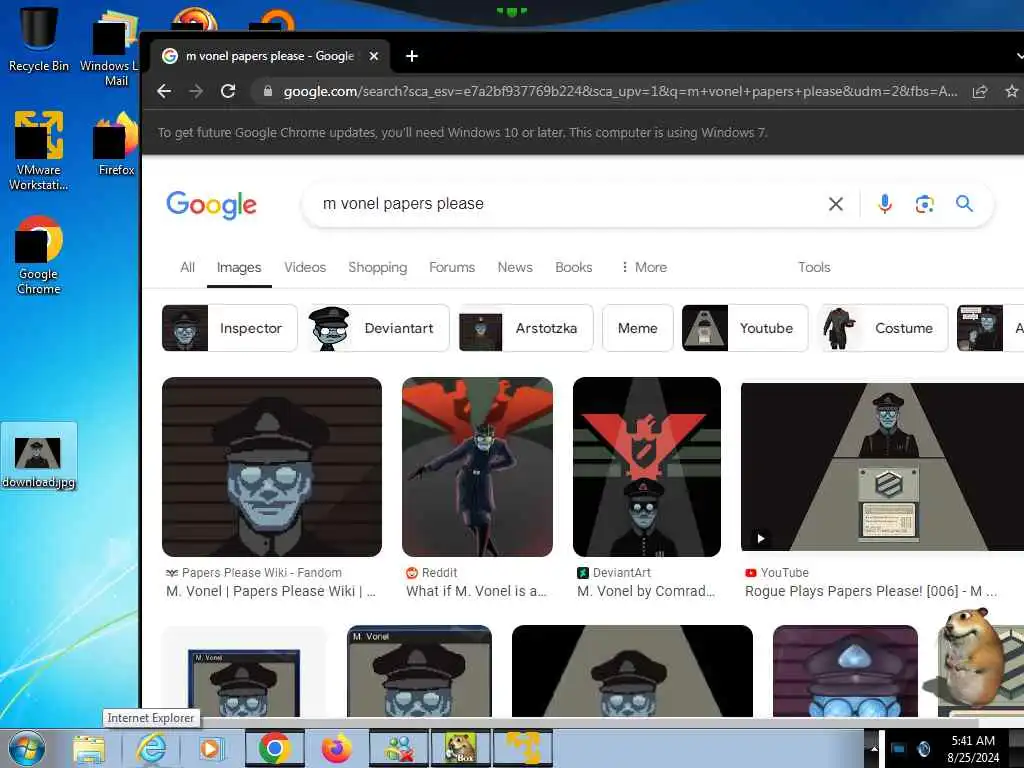The width and height of the screenshot is (1024, 768).
Task: Open Windows Media Player from taskbar
Action: [210, 749]
